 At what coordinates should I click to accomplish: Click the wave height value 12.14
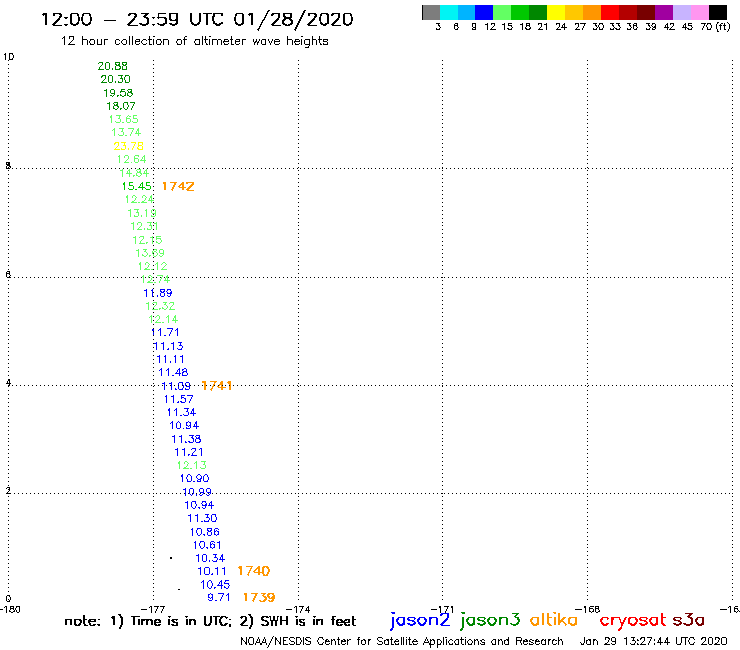(163, 320)
